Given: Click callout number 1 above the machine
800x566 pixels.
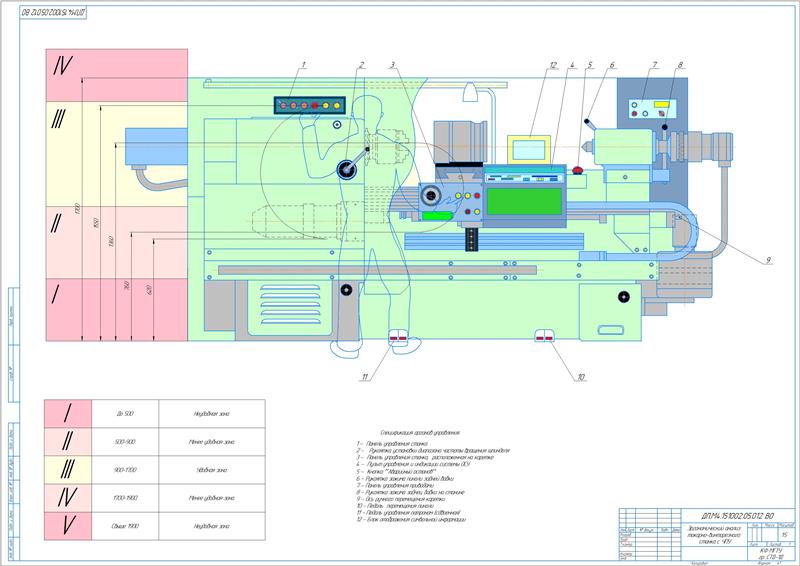Looking at the screenshot, I should 304,65.
